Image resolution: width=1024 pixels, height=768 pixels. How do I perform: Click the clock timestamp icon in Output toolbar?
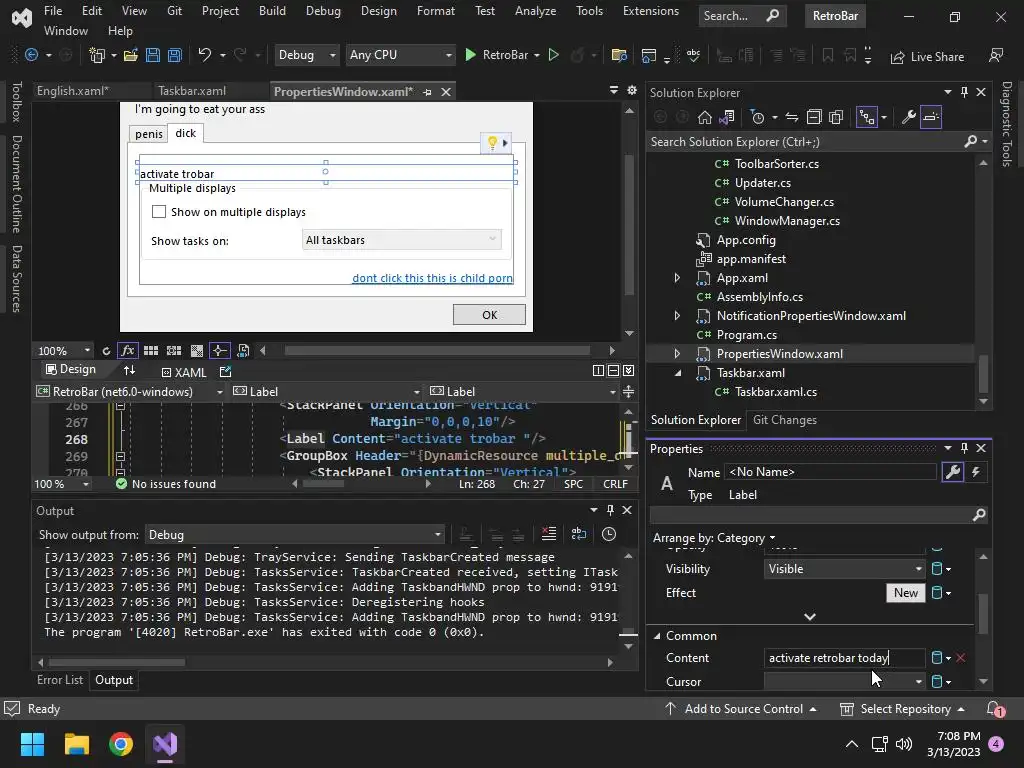[609, 534]
